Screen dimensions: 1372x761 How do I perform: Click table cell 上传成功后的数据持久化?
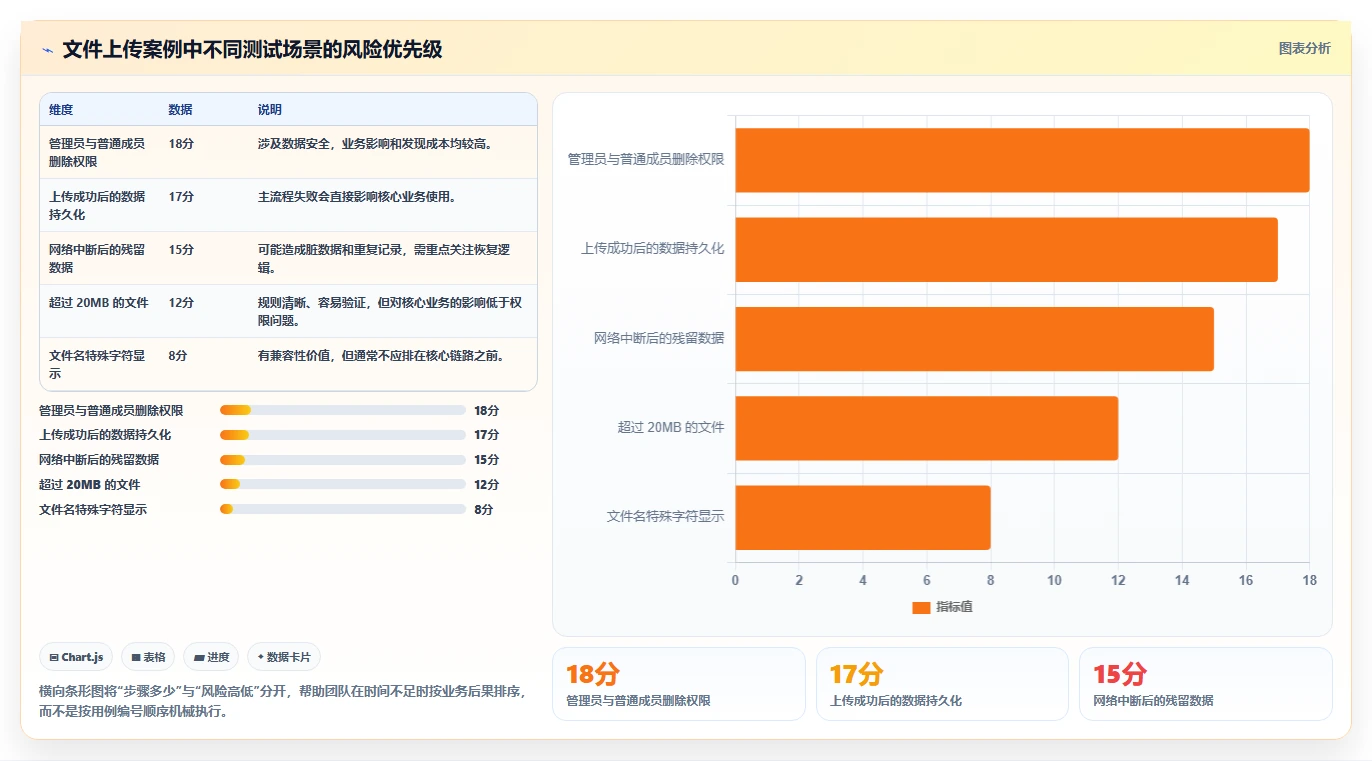(x=97, y=205)
